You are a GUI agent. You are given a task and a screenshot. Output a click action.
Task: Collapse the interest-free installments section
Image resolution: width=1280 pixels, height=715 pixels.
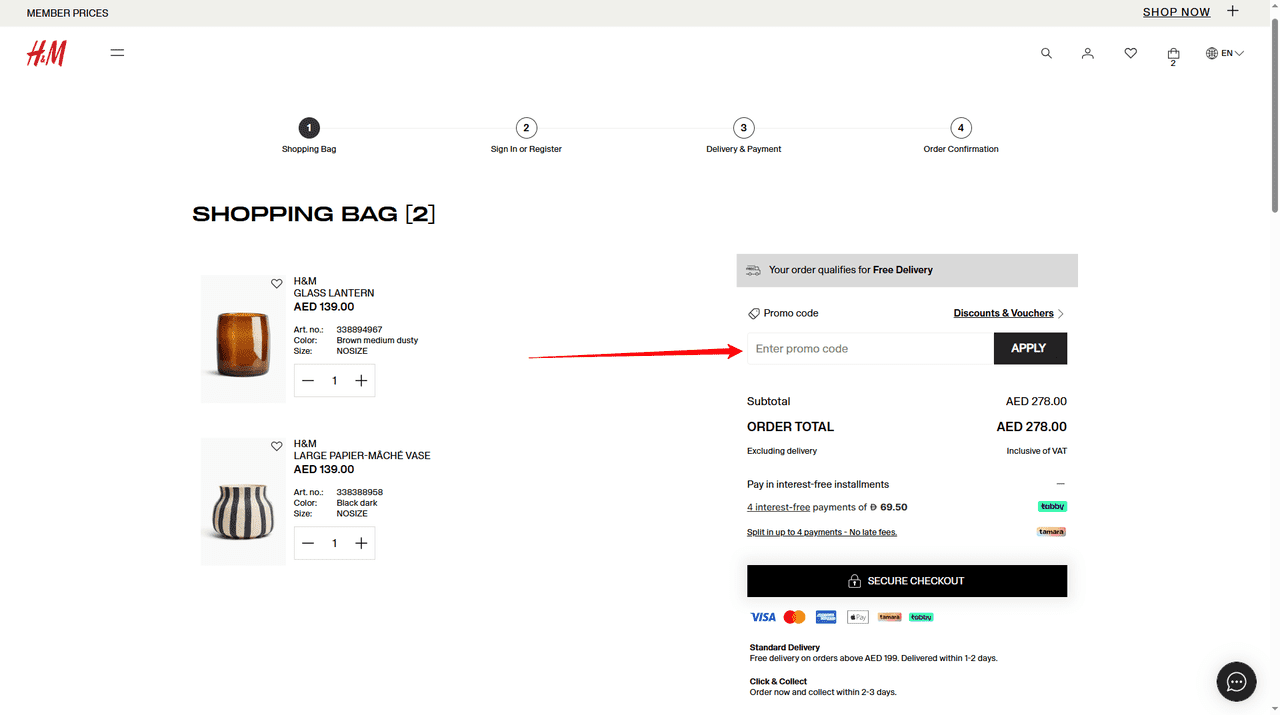[x=1061, y=484]
